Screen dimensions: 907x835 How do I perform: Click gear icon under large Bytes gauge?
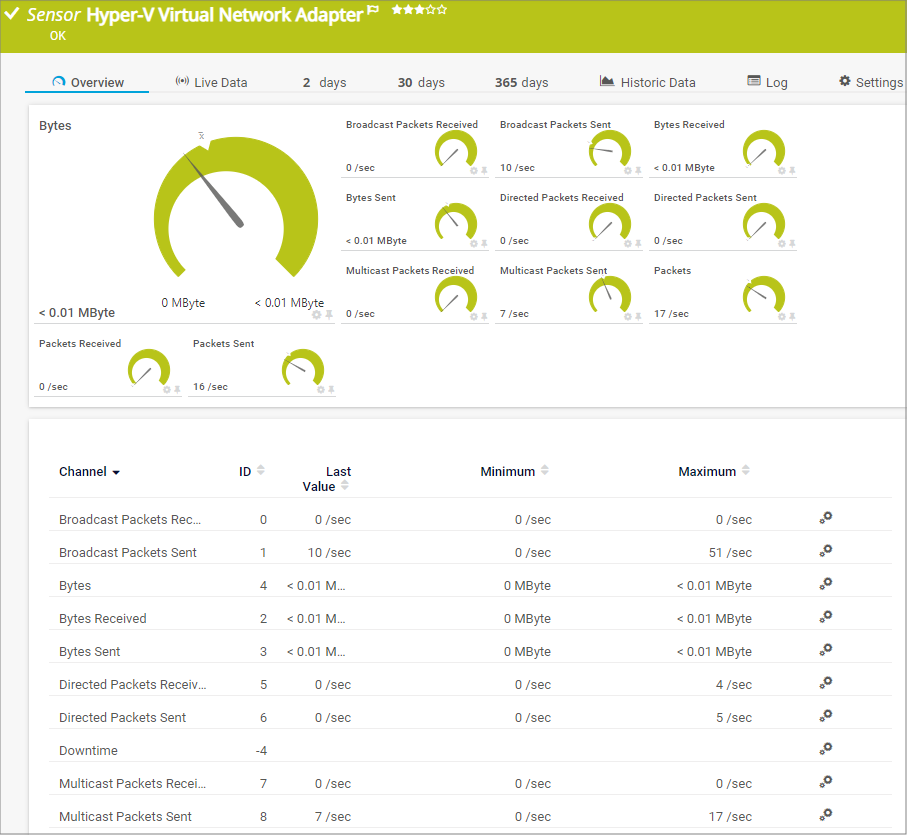click(x=317, y=315)
